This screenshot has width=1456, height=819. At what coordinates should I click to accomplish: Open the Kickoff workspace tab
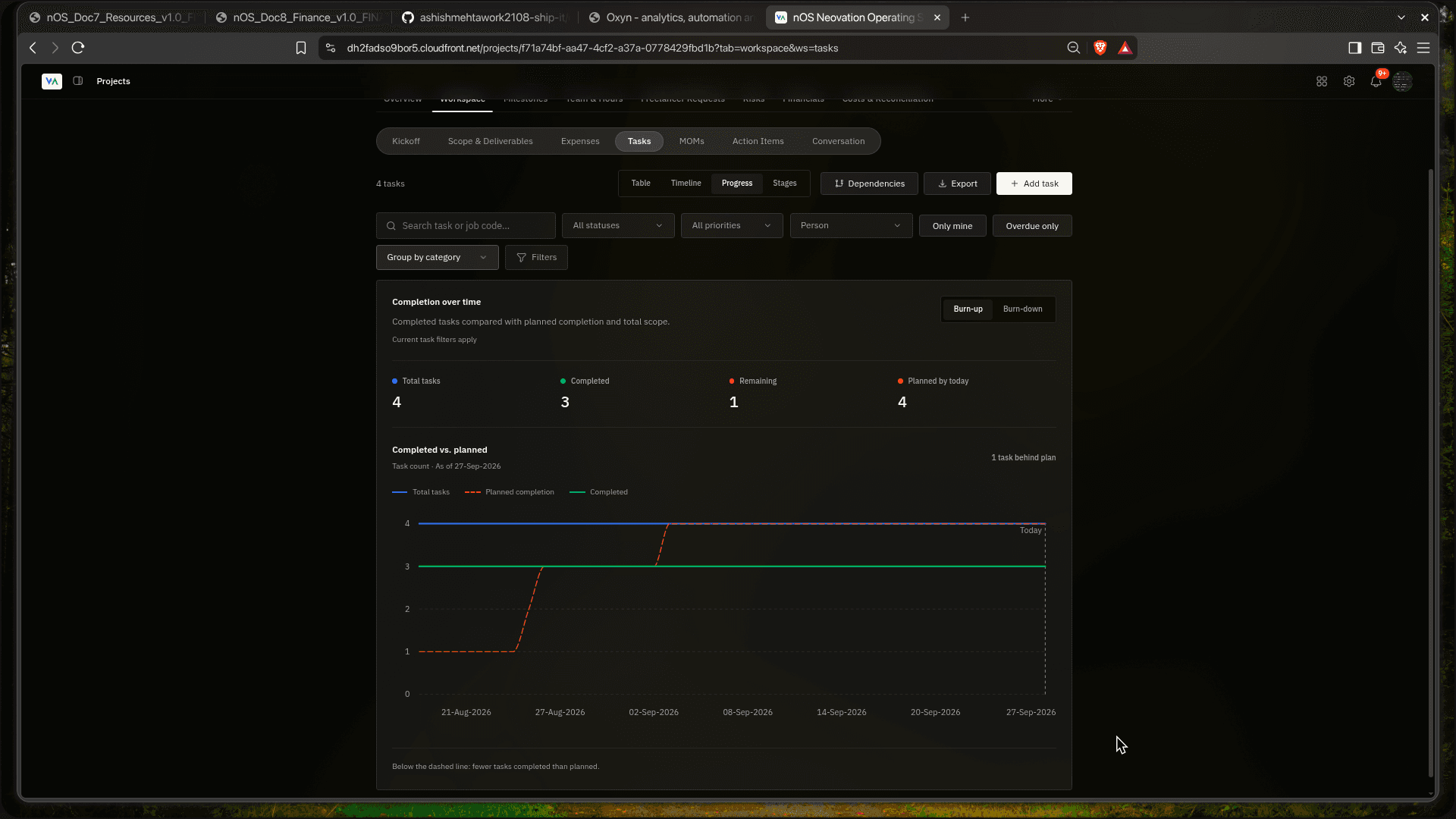pyautogui.click(x=406, y=142)
